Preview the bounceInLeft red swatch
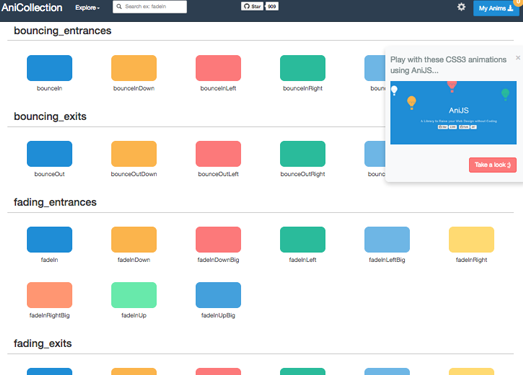523x375 pixels. pos(218,68)
